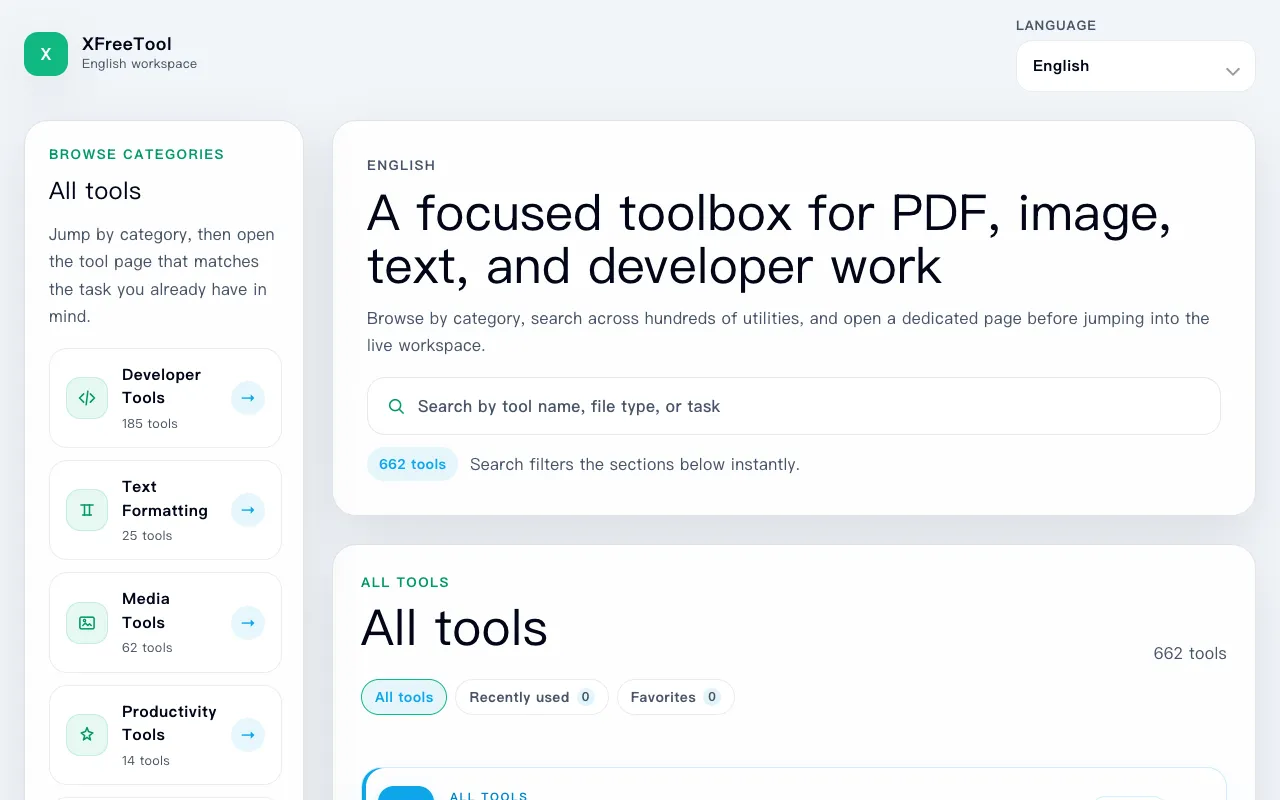Select the All tools filter tab
This screenshot has width=1280, height=800.
pos(404,697)
